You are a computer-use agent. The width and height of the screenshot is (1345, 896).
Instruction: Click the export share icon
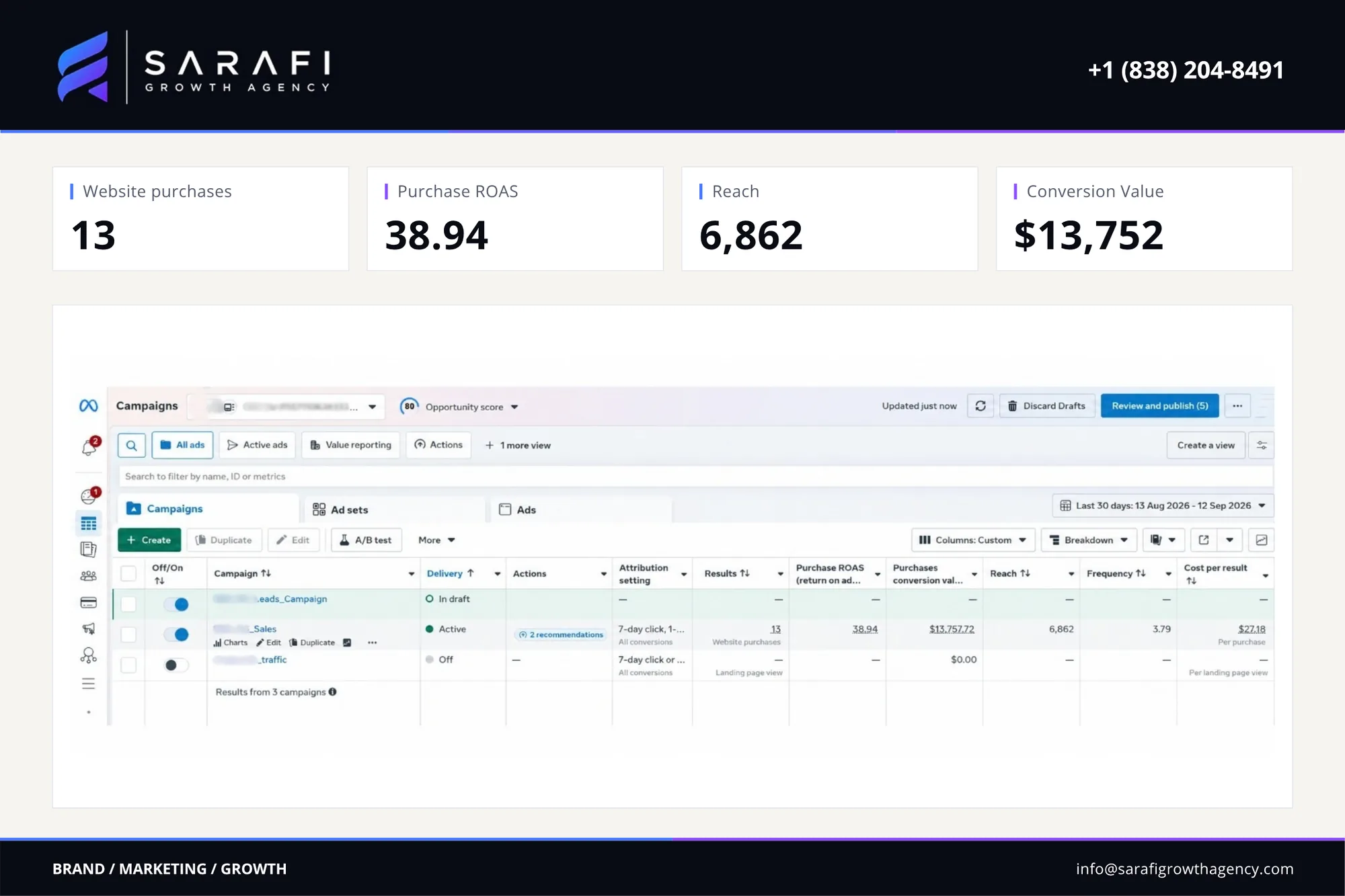point(1204,540)
